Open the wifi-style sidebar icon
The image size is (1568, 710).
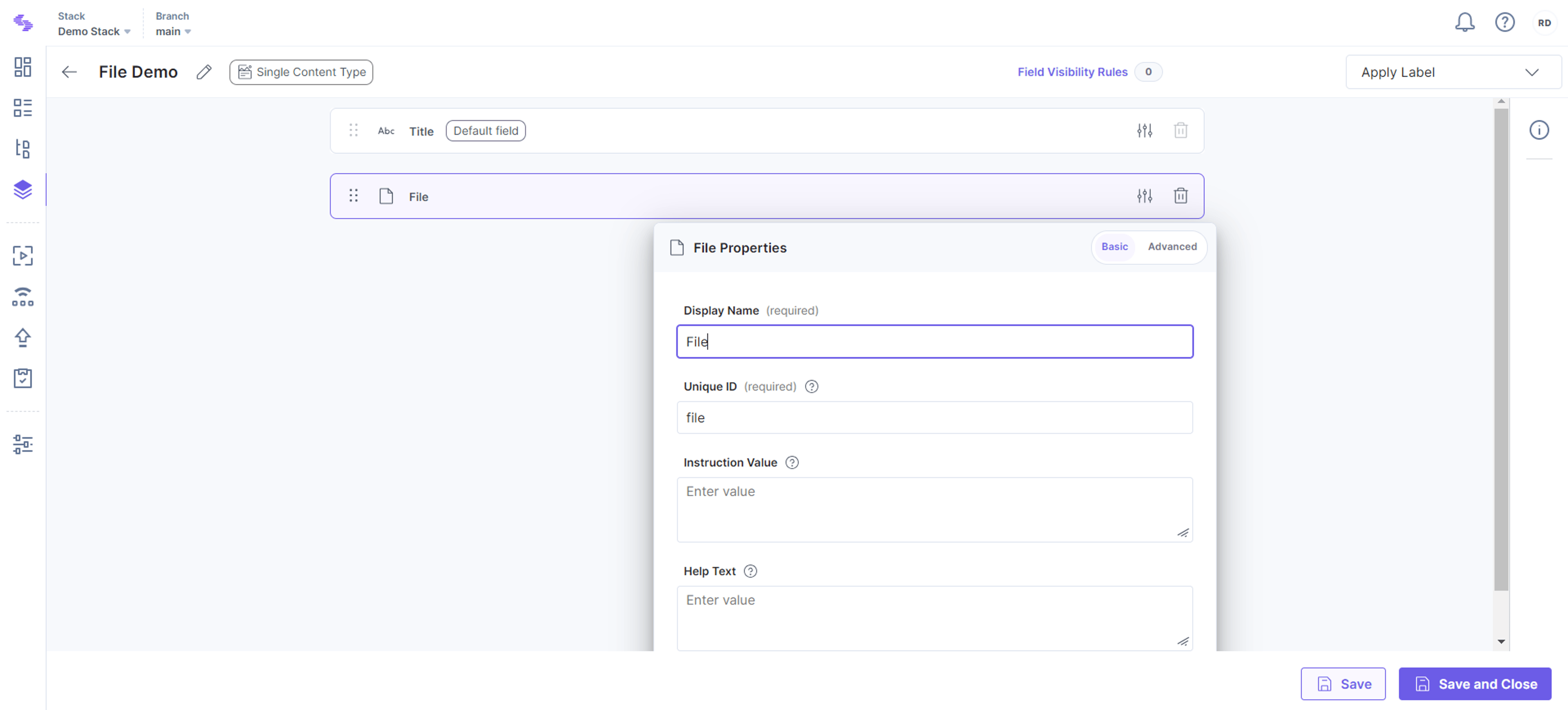pyautogui.click(x=22, y=297)
